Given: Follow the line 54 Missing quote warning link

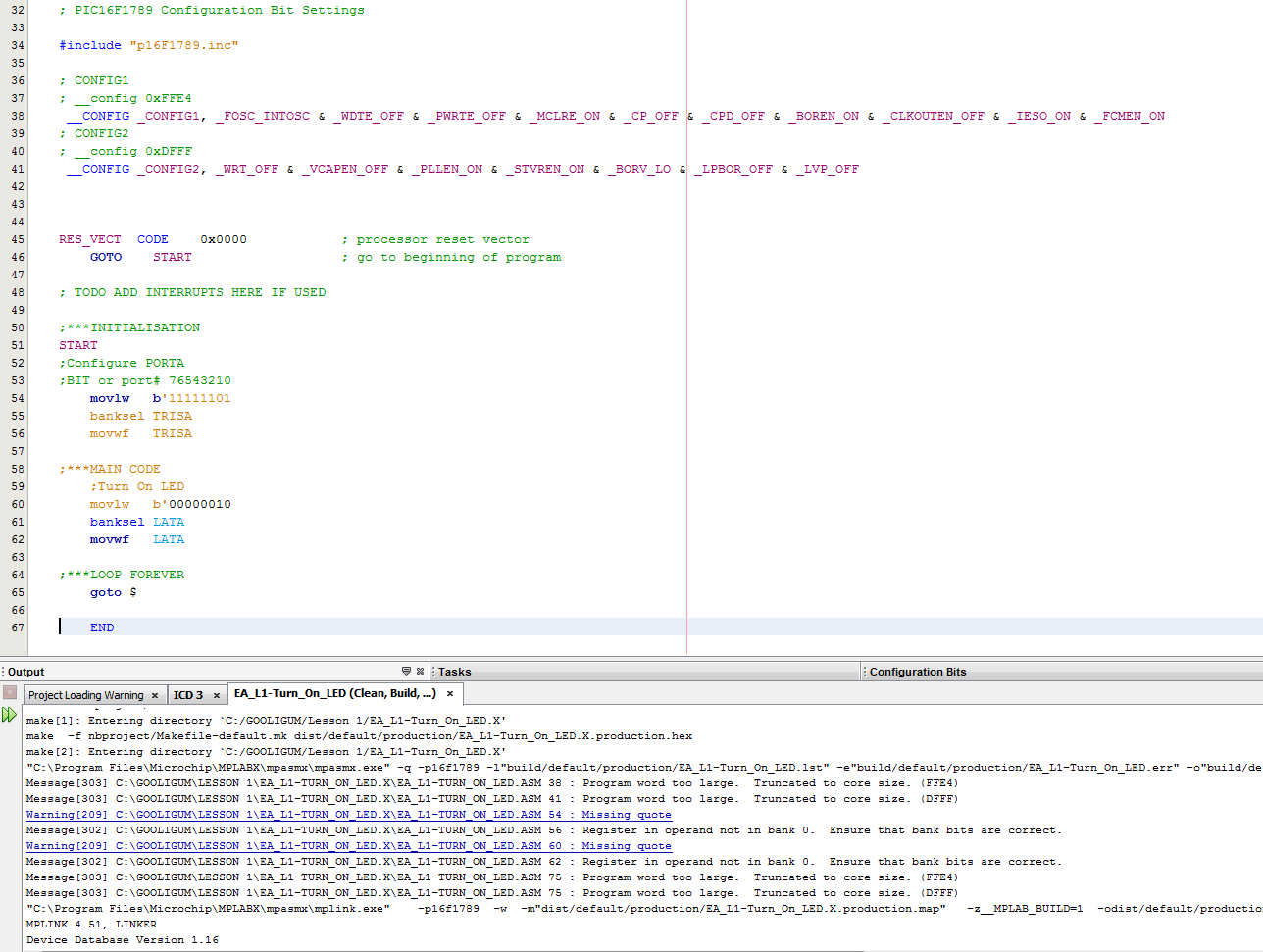Looking at the screenshot, I should (348, 815).
